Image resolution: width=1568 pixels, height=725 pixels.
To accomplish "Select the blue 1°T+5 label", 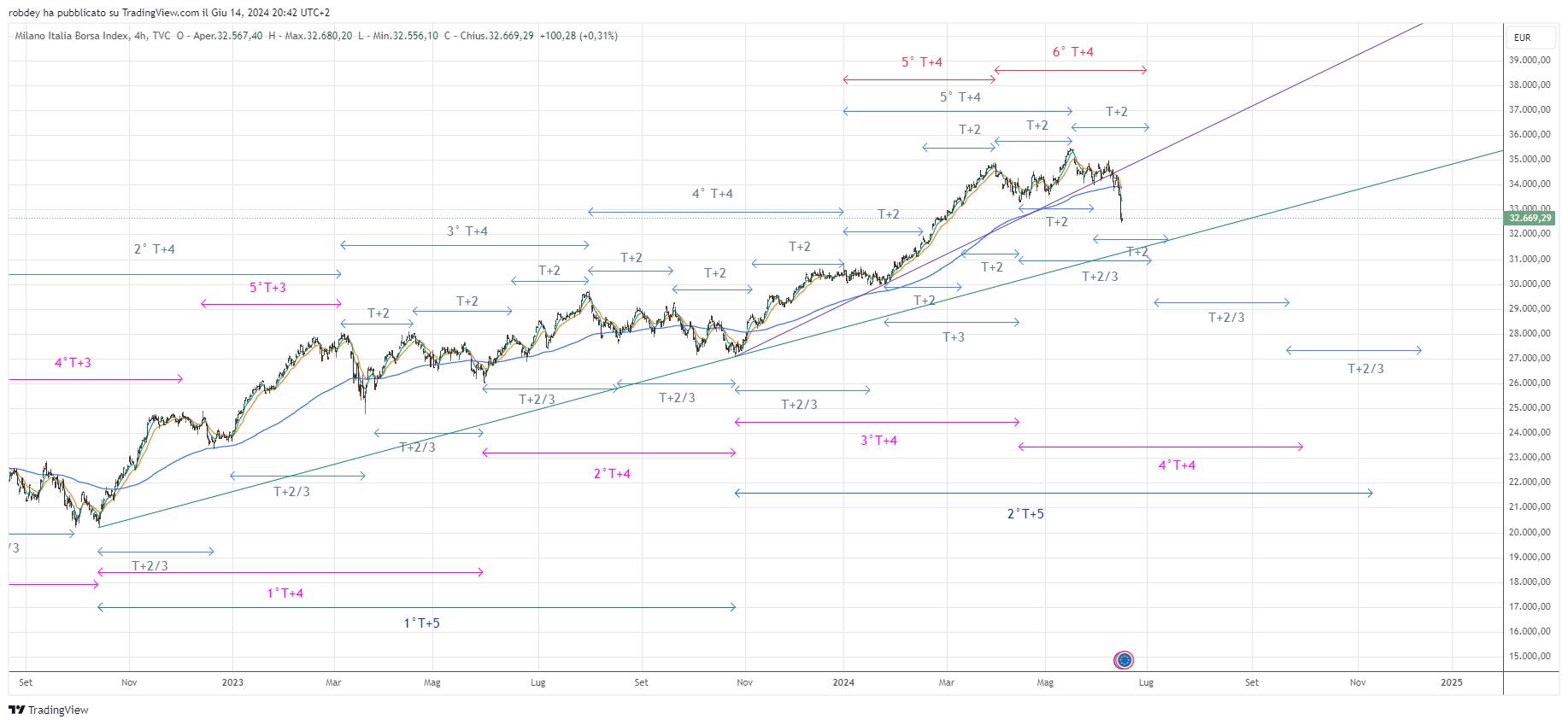I will pyautogui.click(x=422, y=623).
